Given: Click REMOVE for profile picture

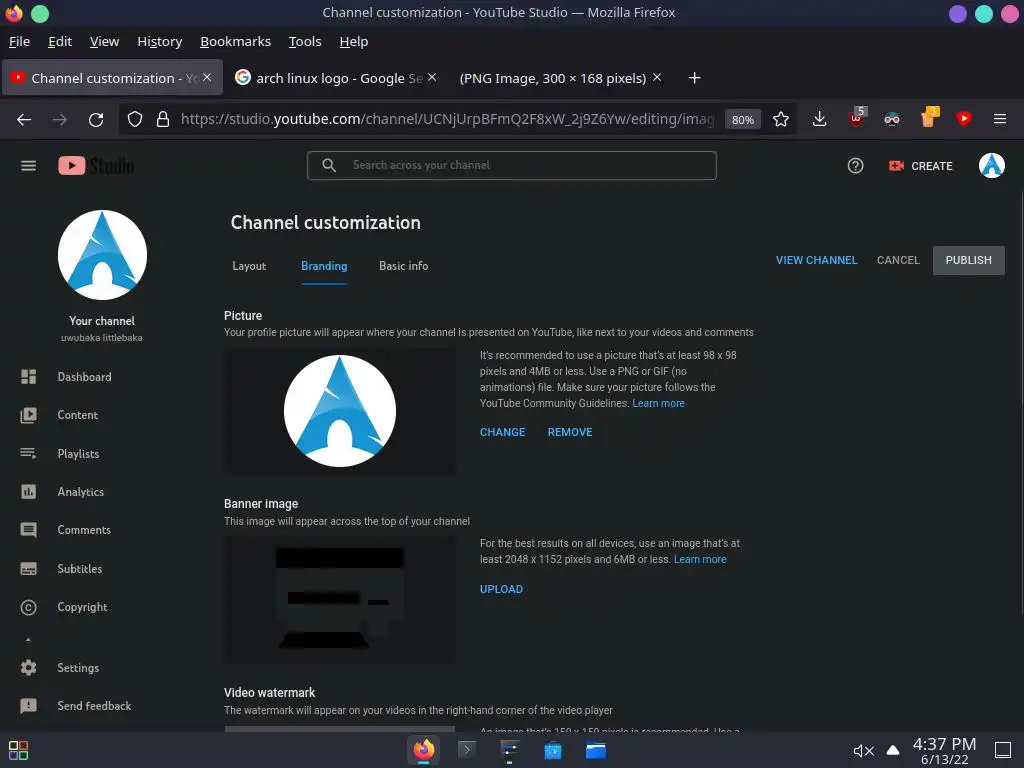Looking at the screenshot, I should click(570, 432).
